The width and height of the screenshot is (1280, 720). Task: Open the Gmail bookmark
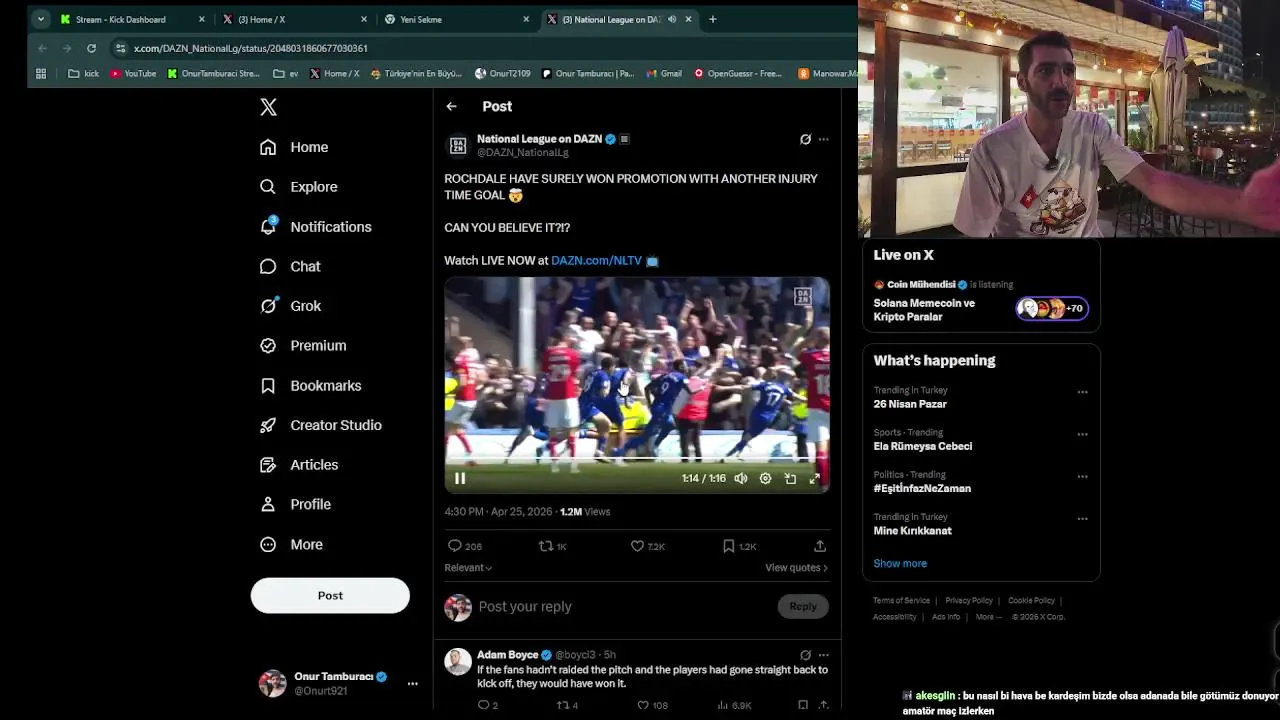[664, 73]
